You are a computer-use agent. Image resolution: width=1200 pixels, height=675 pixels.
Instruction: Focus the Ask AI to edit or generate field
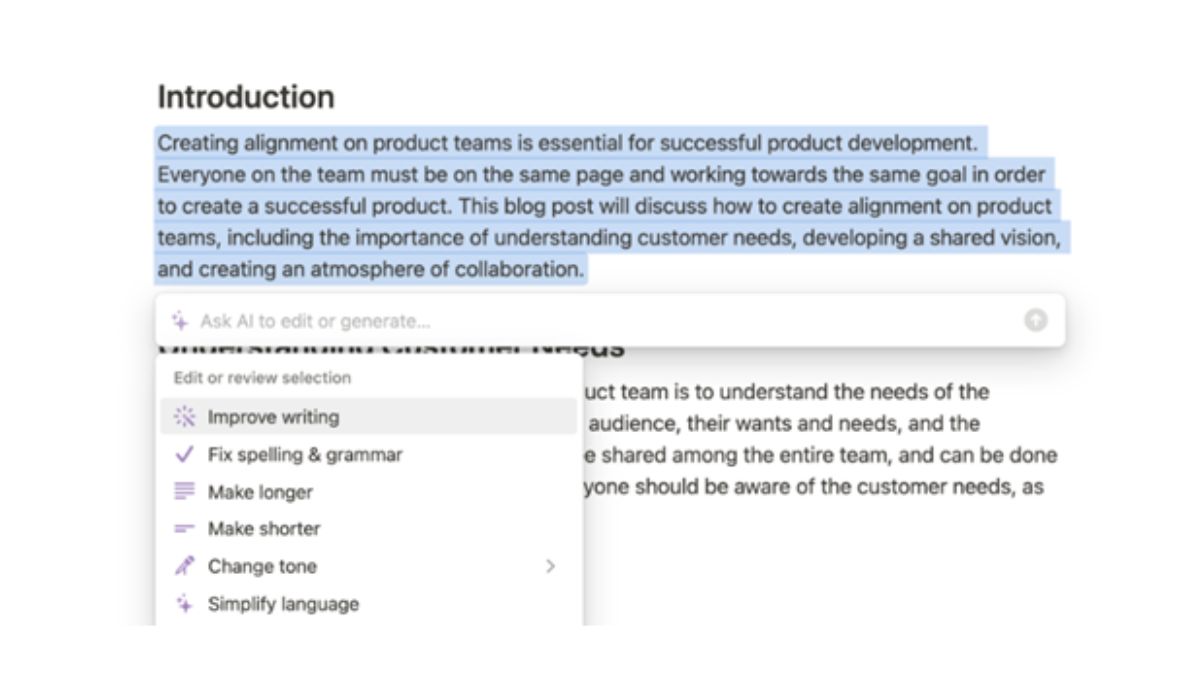tap(600, 321)
